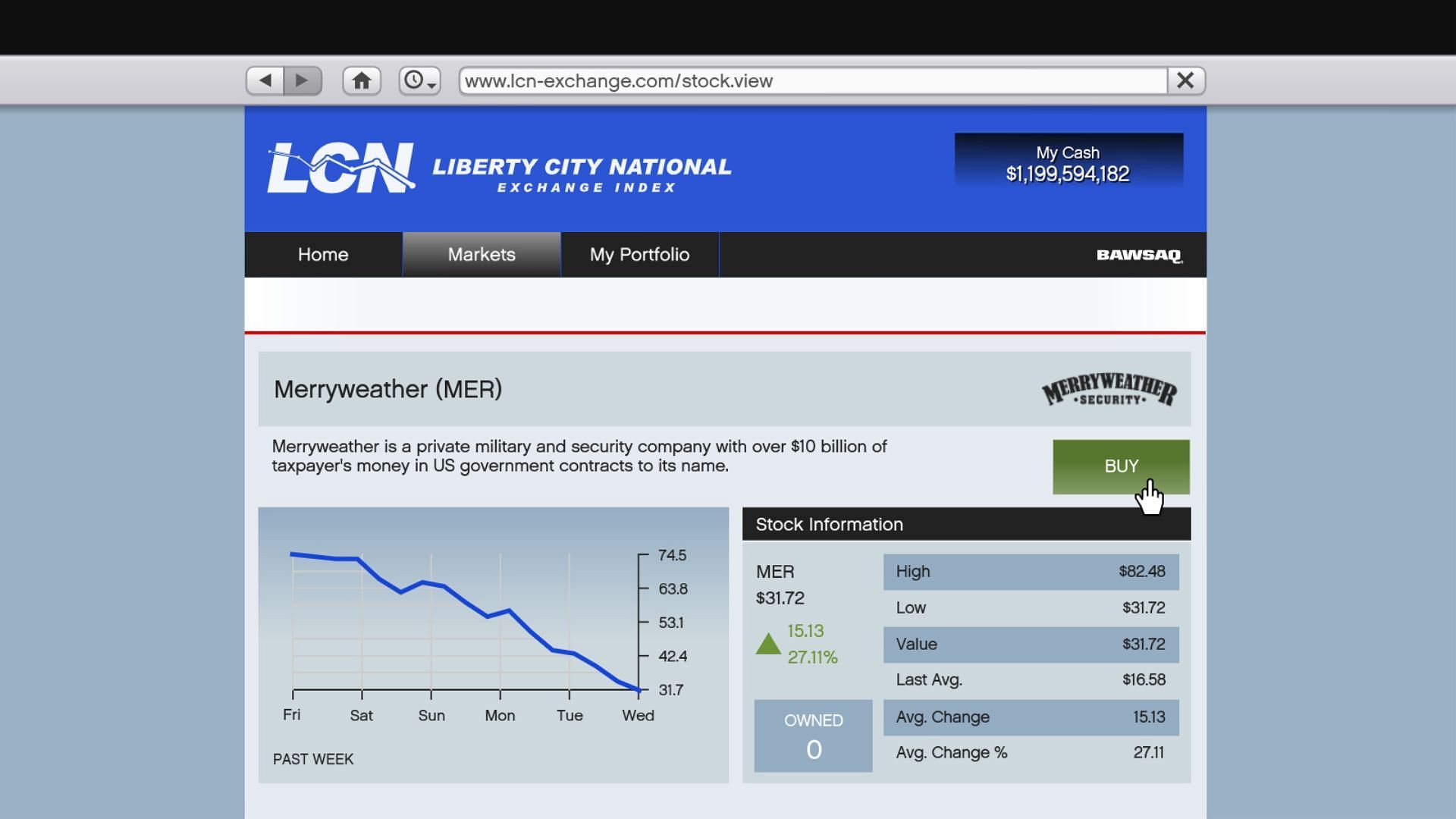Switch to the BAWSAQ exchange link

[1139, 256]
